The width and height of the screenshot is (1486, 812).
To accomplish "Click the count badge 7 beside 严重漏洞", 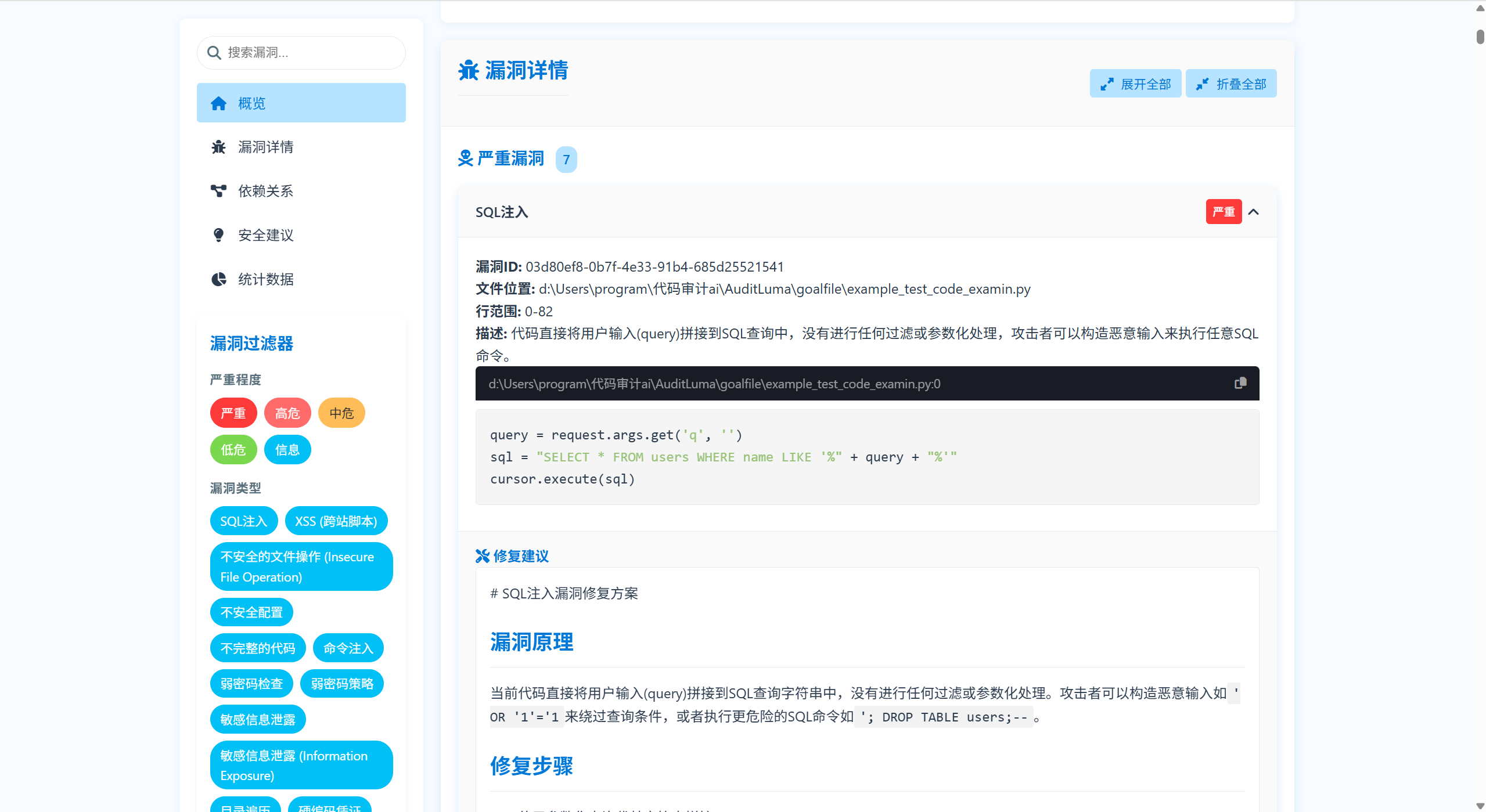I will (x=566, y=160).
